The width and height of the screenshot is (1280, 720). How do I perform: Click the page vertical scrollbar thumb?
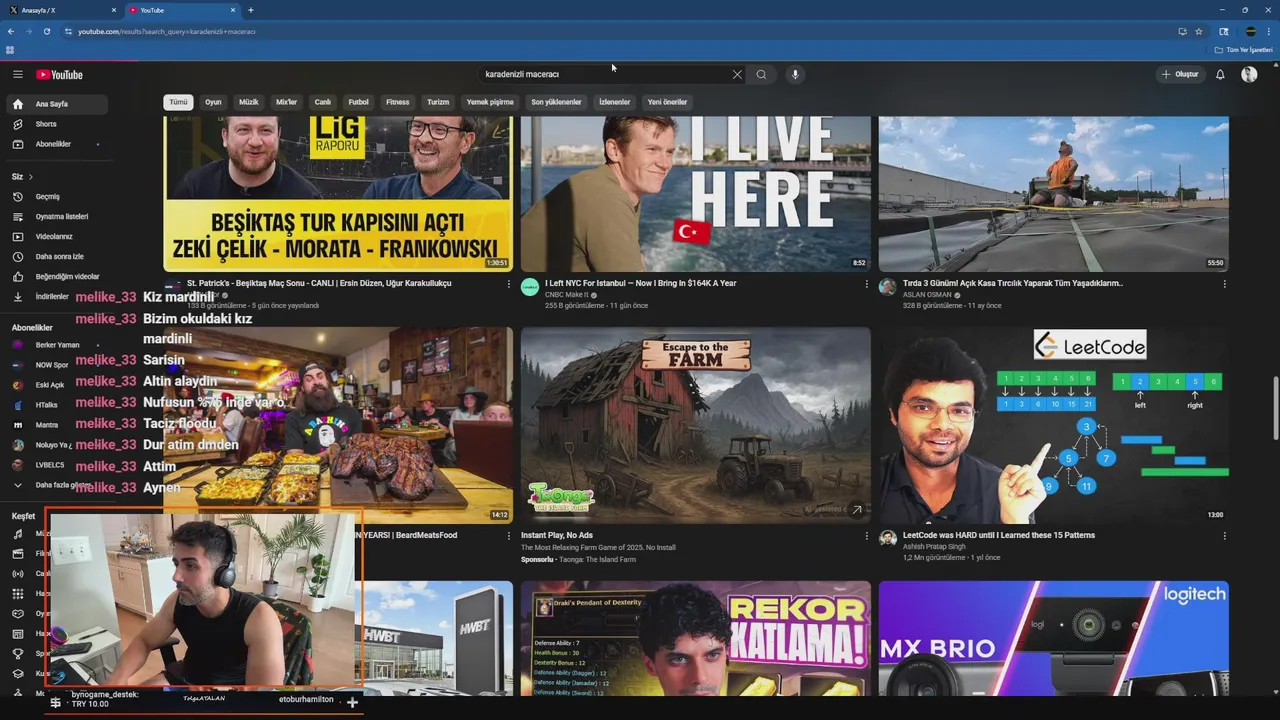point(1275,407)
